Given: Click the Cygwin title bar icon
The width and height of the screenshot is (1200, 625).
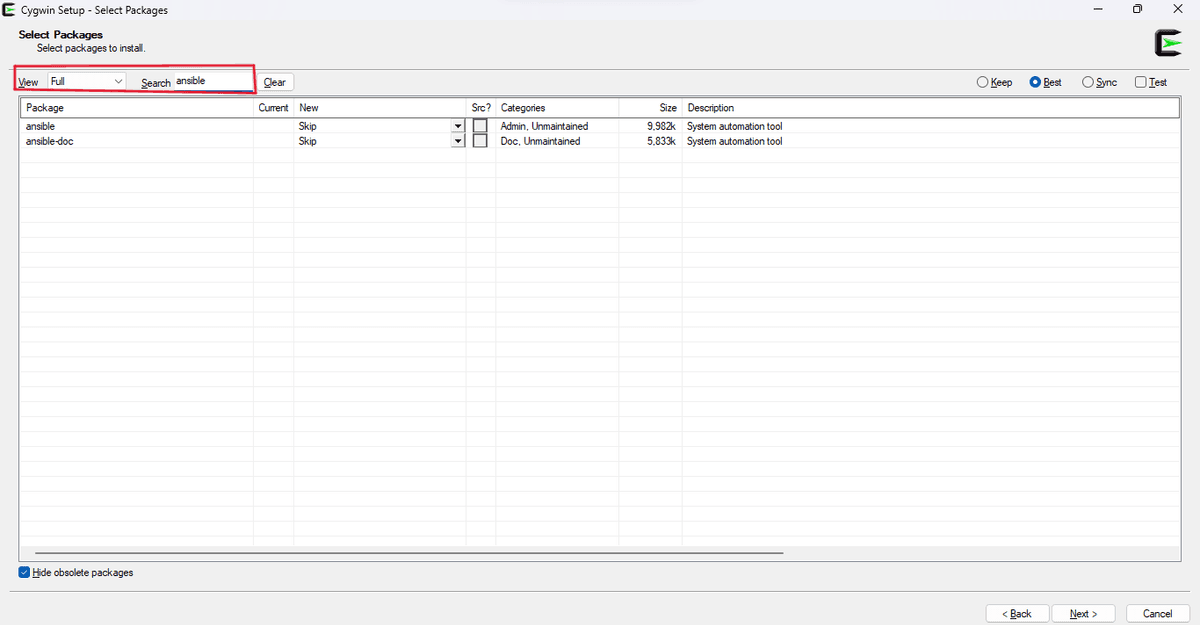Looking at the screenshot, I should pos(9,10).
